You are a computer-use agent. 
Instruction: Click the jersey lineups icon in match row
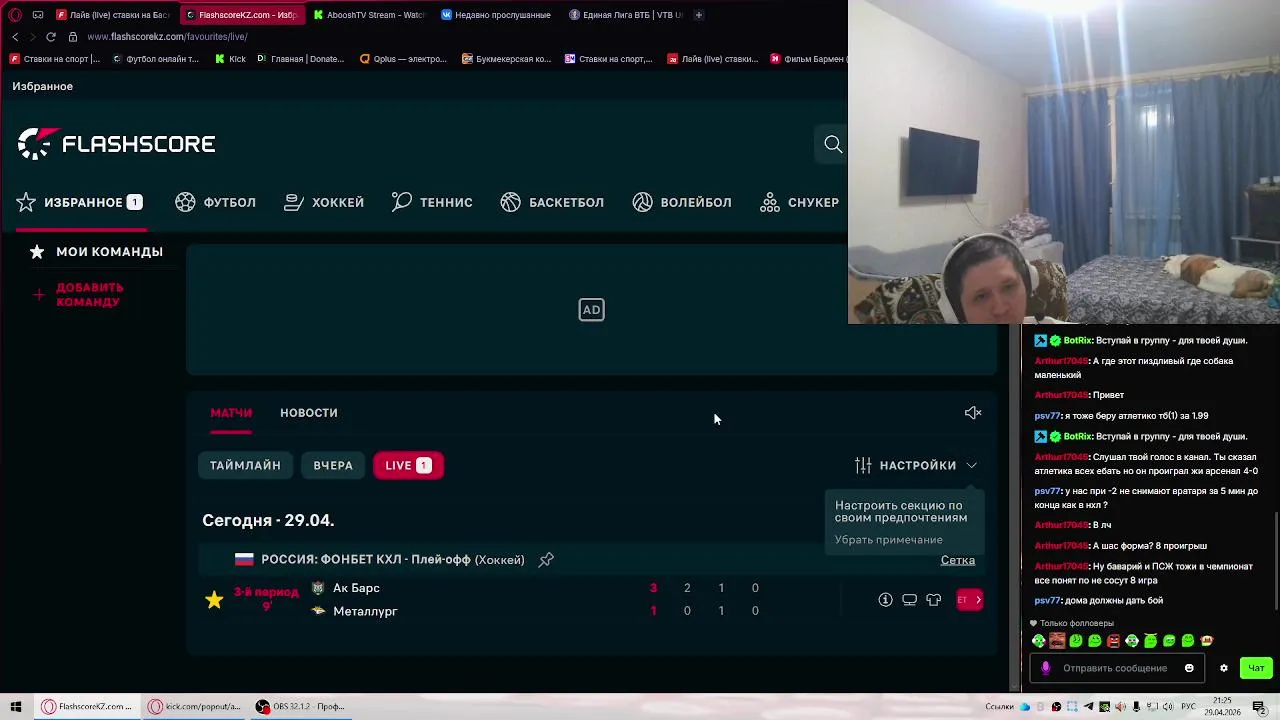tap(933, 600)
